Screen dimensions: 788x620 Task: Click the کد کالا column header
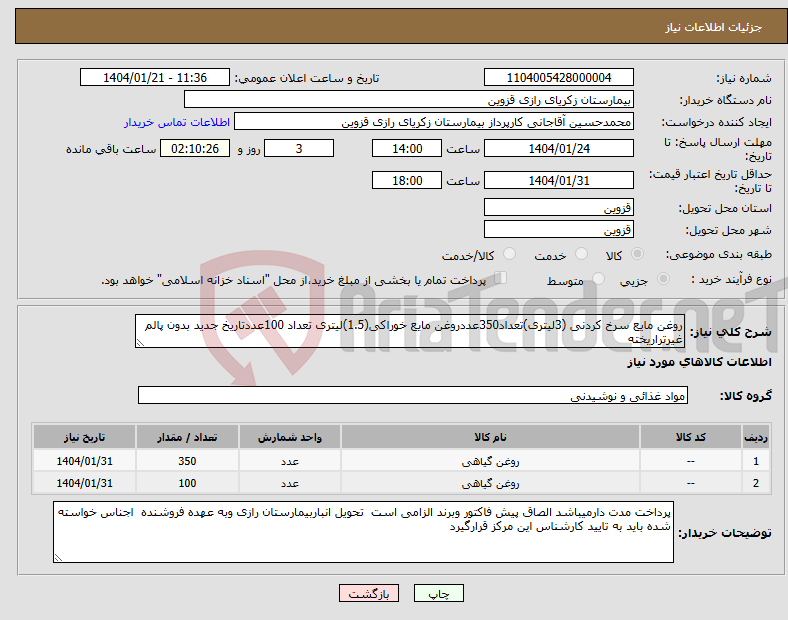(x=691, y=437)
